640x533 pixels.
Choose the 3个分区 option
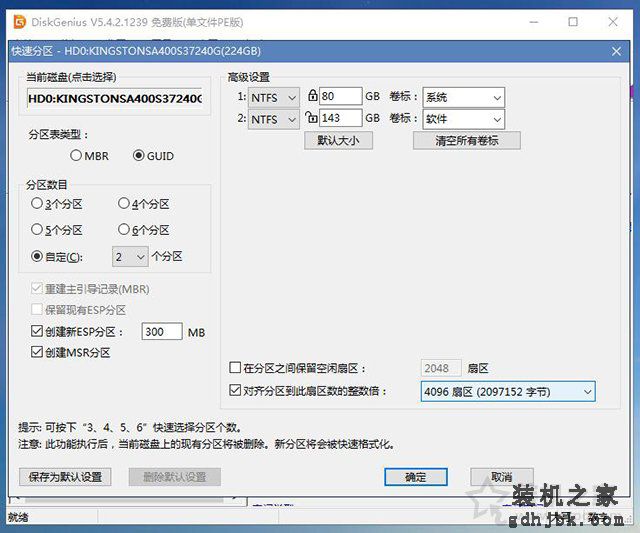[x=57, y=204]
